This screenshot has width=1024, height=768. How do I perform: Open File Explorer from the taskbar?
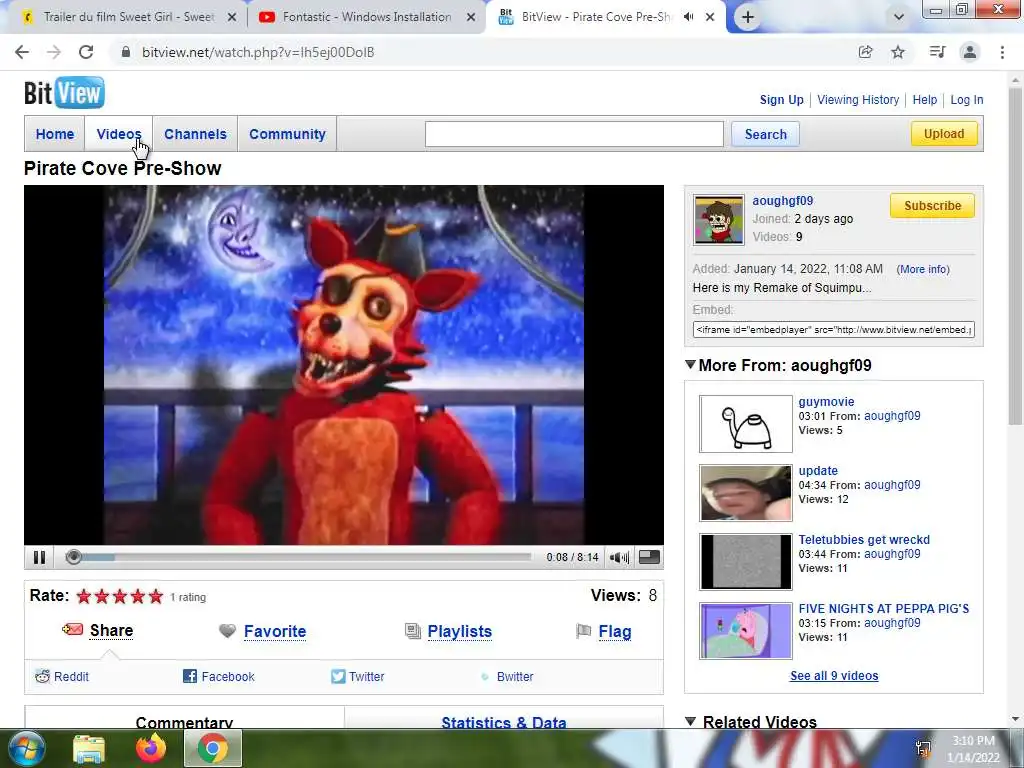point(89,748)
